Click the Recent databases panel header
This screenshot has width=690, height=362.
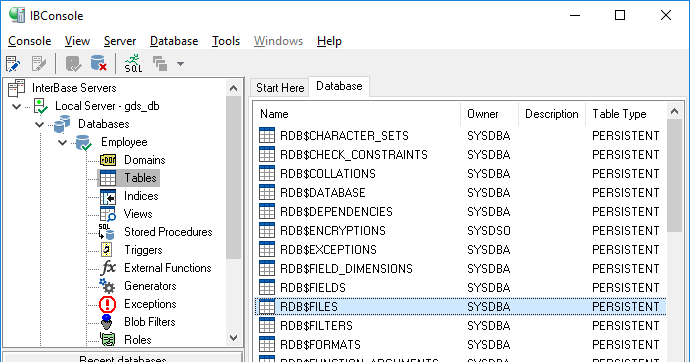point(123,357)
